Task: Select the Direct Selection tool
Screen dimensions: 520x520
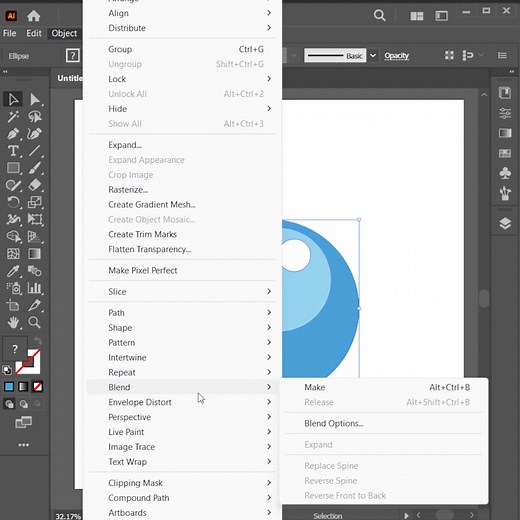Action: coord(34,99)
